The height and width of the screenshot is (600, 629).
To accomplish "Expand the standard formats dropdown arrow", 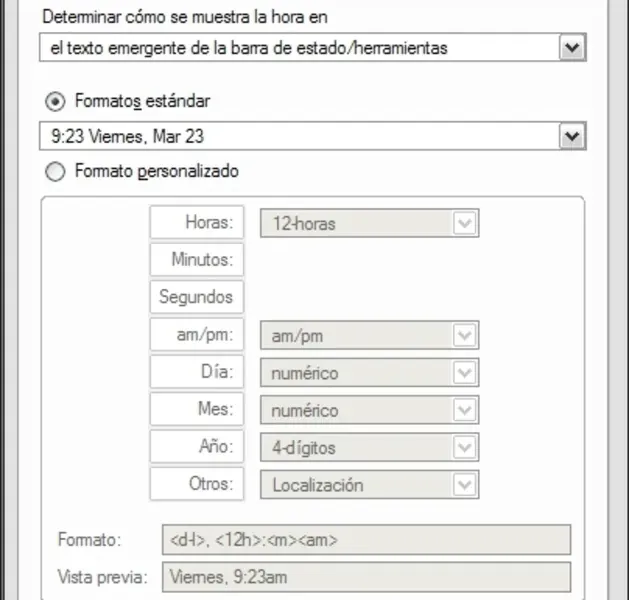I will [571, 136].
